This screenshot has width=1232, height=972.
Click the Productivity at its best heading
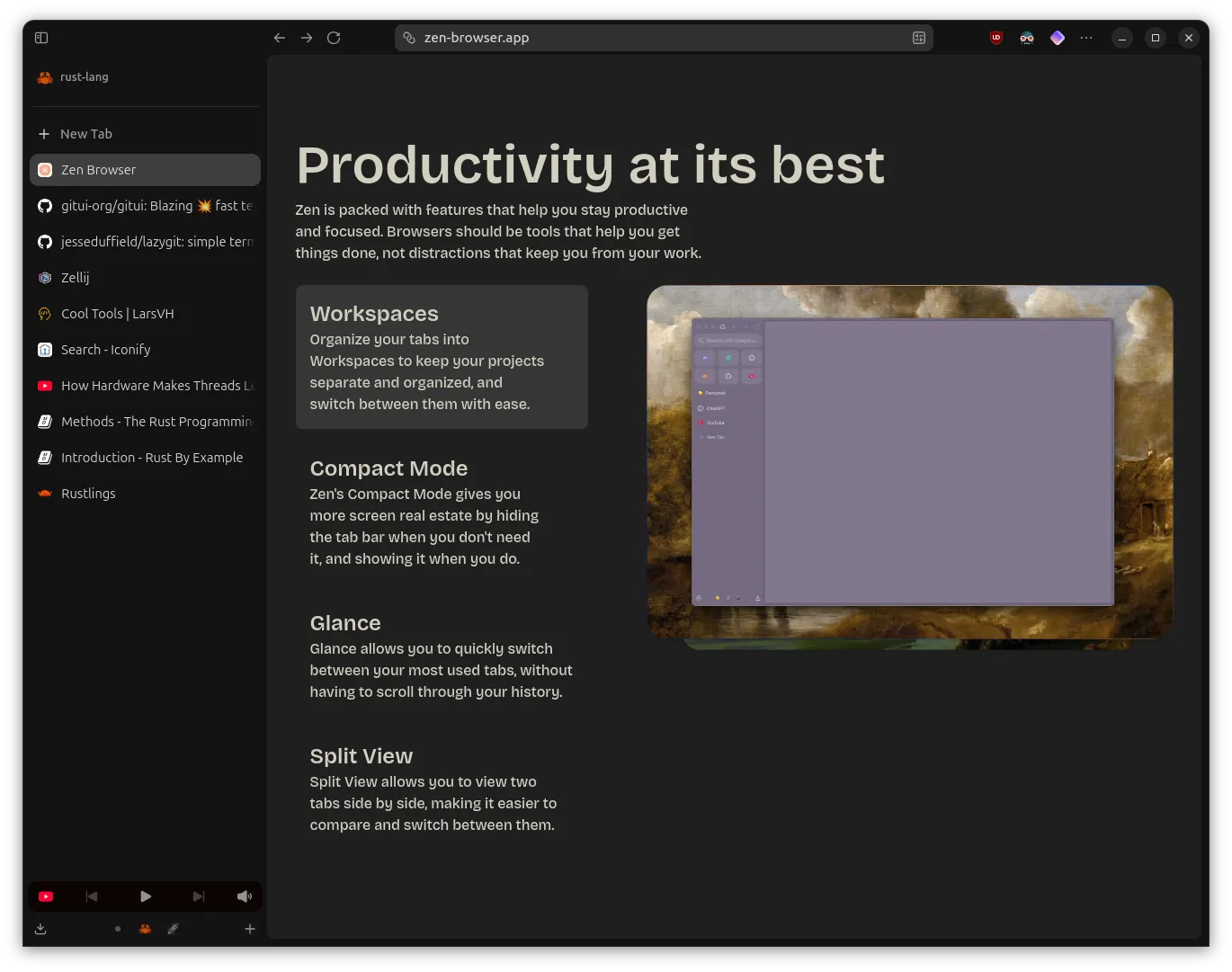(590, 165)
